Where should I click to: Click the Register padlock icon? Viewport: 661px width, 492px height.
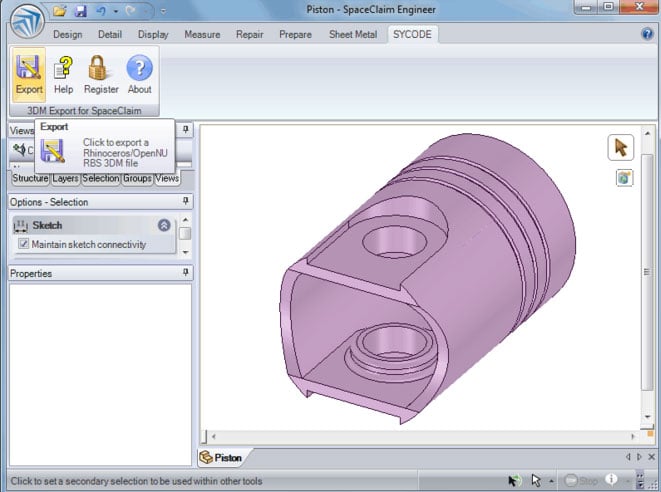click(100, 73)
